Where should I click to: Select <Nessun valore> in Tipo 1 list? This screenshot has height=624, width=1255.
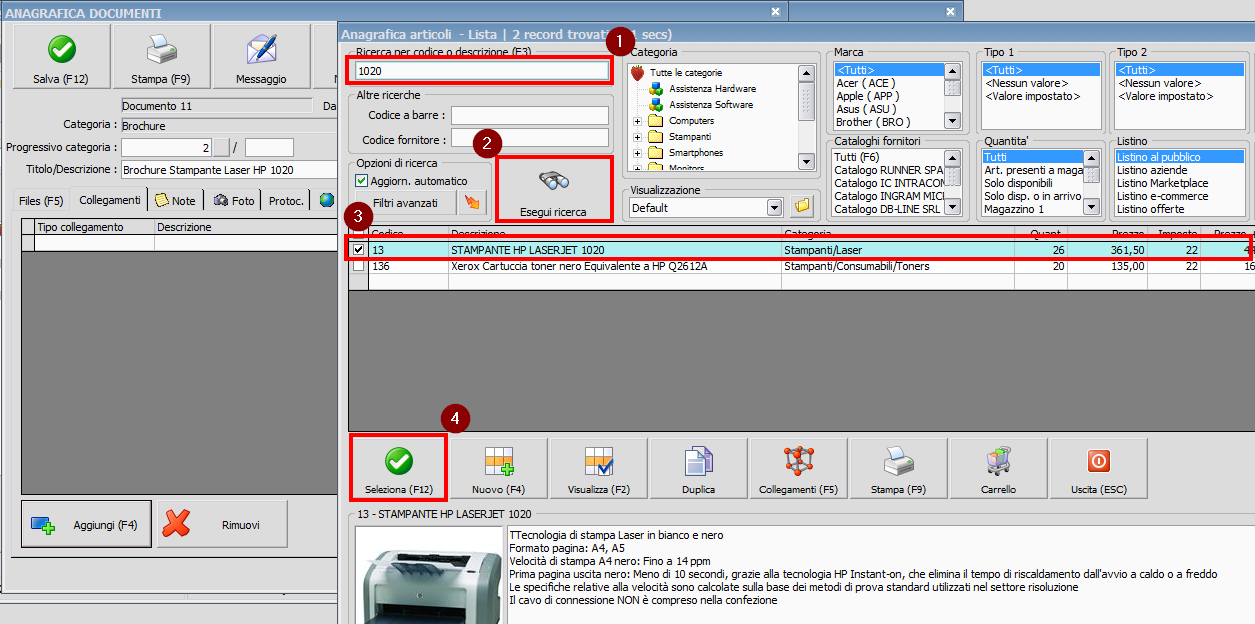tap(1026, 83)
